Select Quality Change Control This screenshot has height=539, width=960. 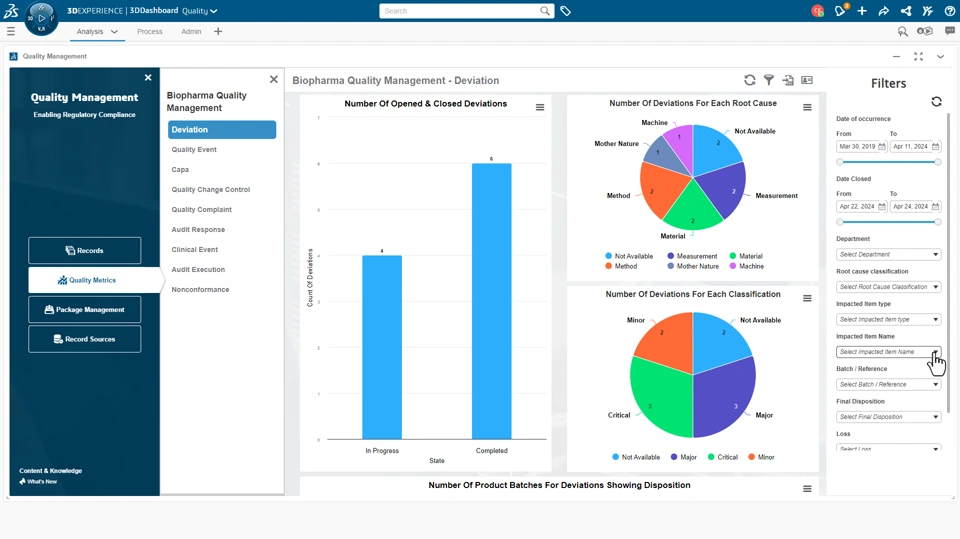pyautogui.click(x=211, y=190)
